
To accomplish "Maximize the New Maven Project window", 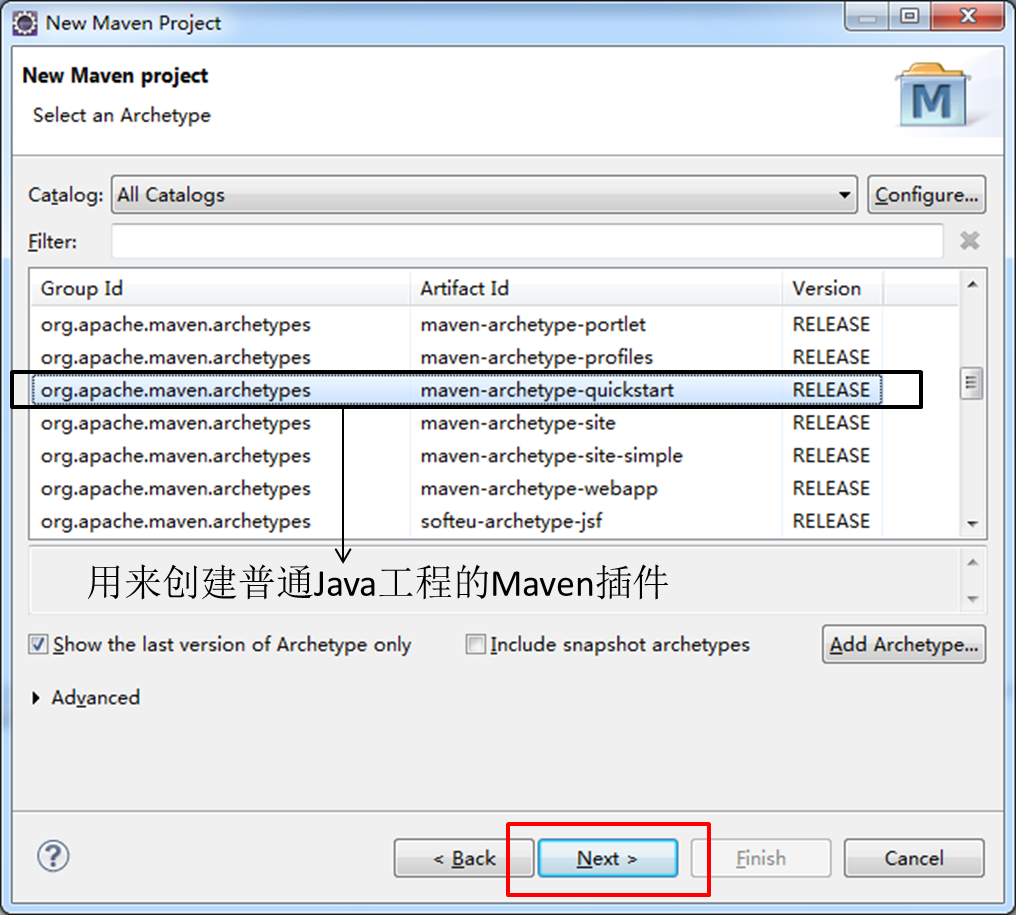I will [x=910, y=16].
